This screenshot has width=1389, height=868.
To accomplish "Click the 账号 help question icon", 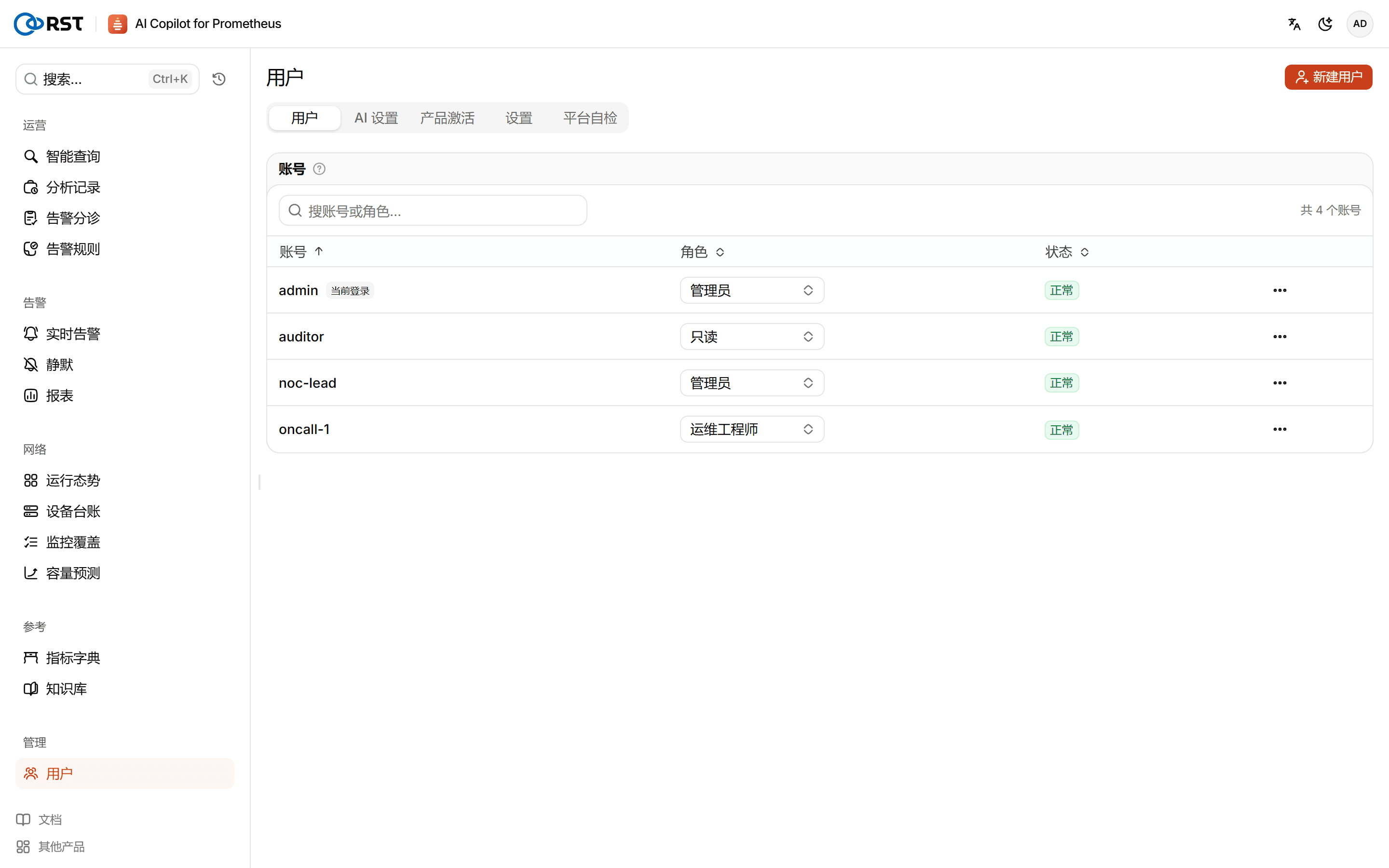I will (319, 169).
